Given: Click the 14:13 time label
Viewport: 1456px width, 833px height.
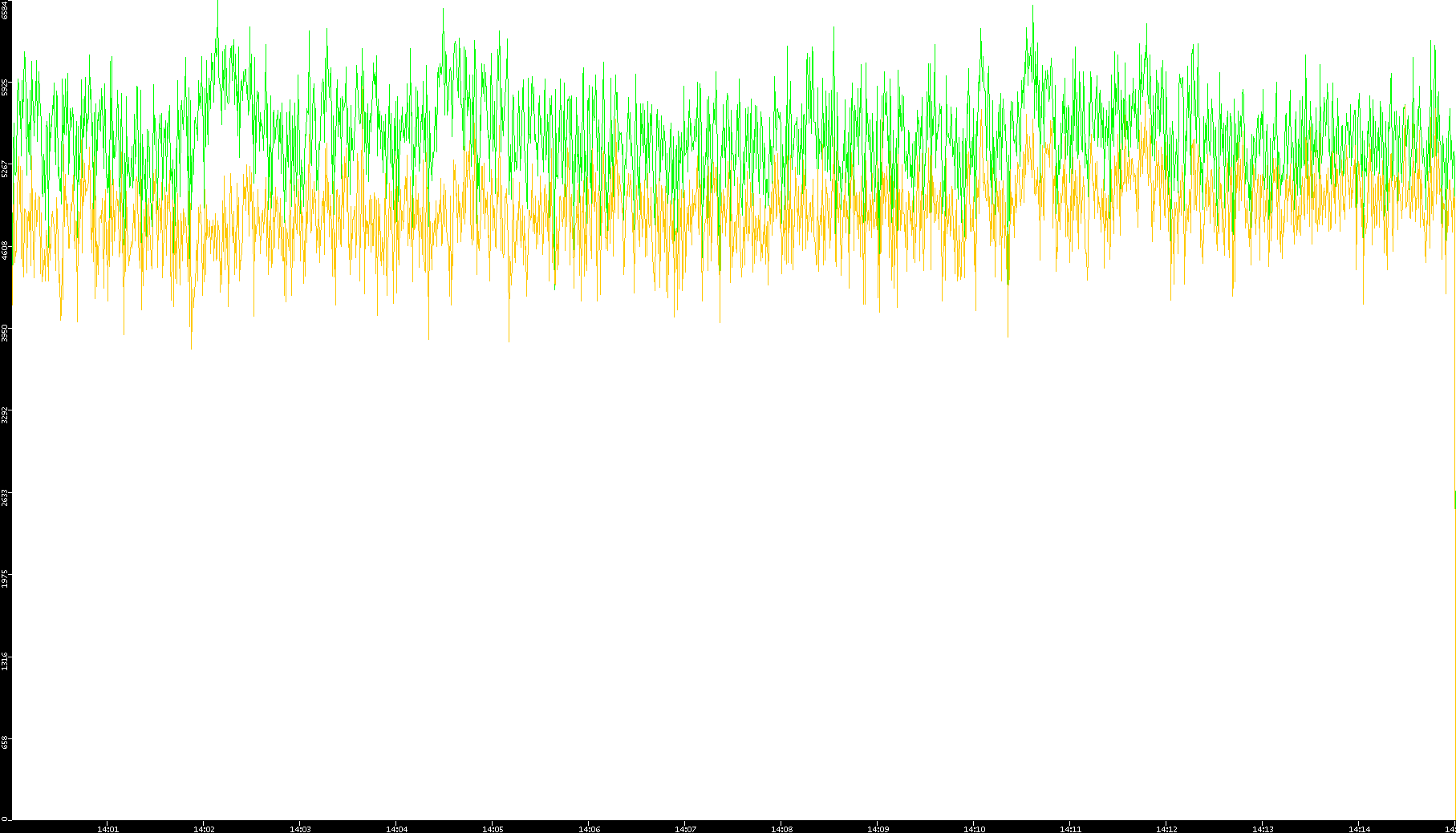Looking at the screenshot, I should click(1263, 829).
